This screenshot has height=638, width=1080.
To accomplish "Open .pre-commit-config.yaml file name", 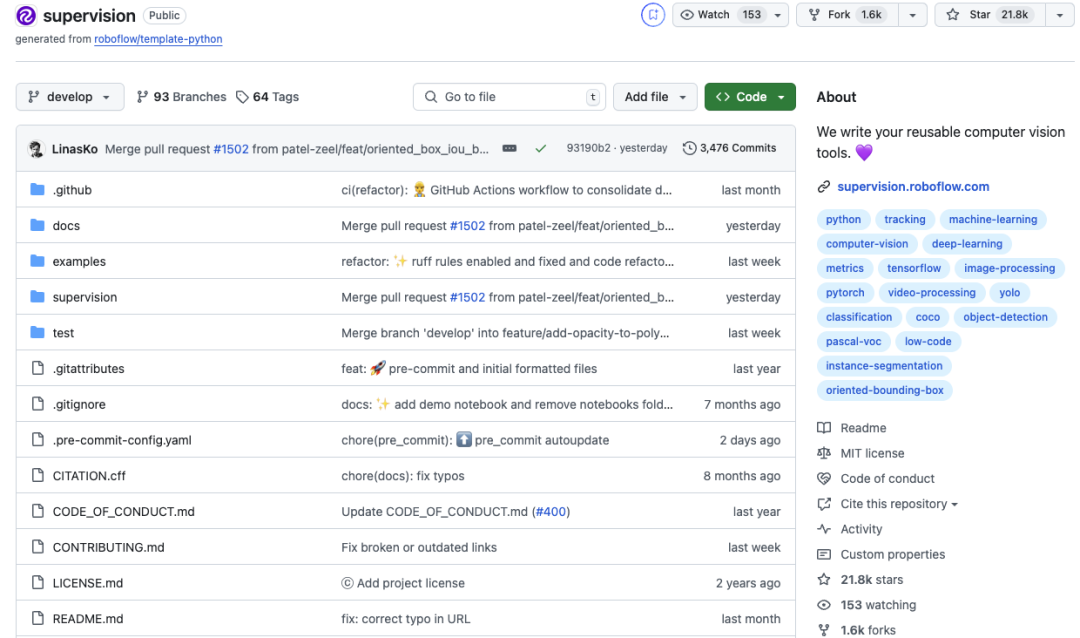I will pos(122,440).
